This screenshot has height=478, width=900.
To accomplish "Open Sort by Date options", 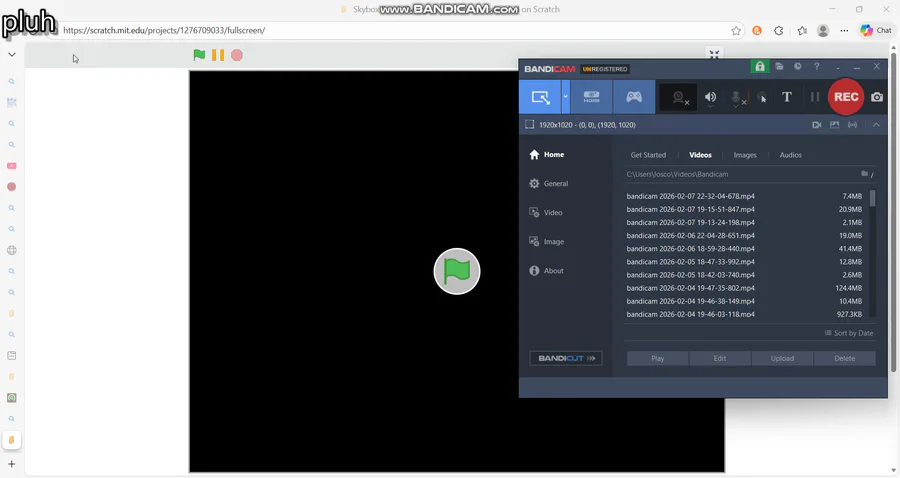I will [x=849, y=333].
